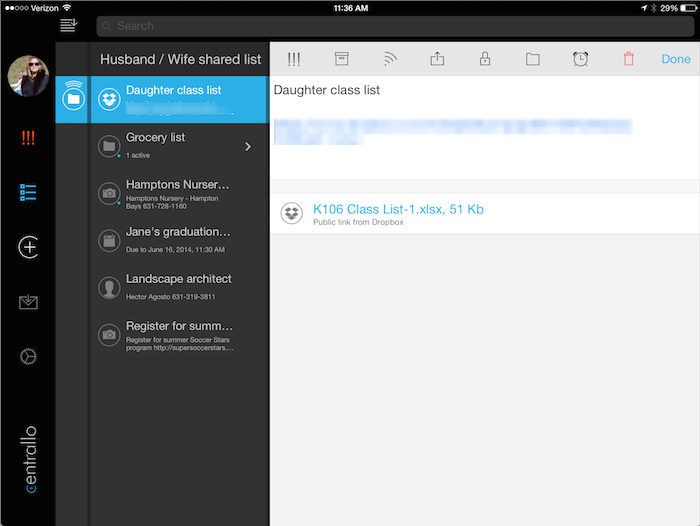Open the task list view in sidebar
The image size is (700, 526).
[x=28, y=192]
